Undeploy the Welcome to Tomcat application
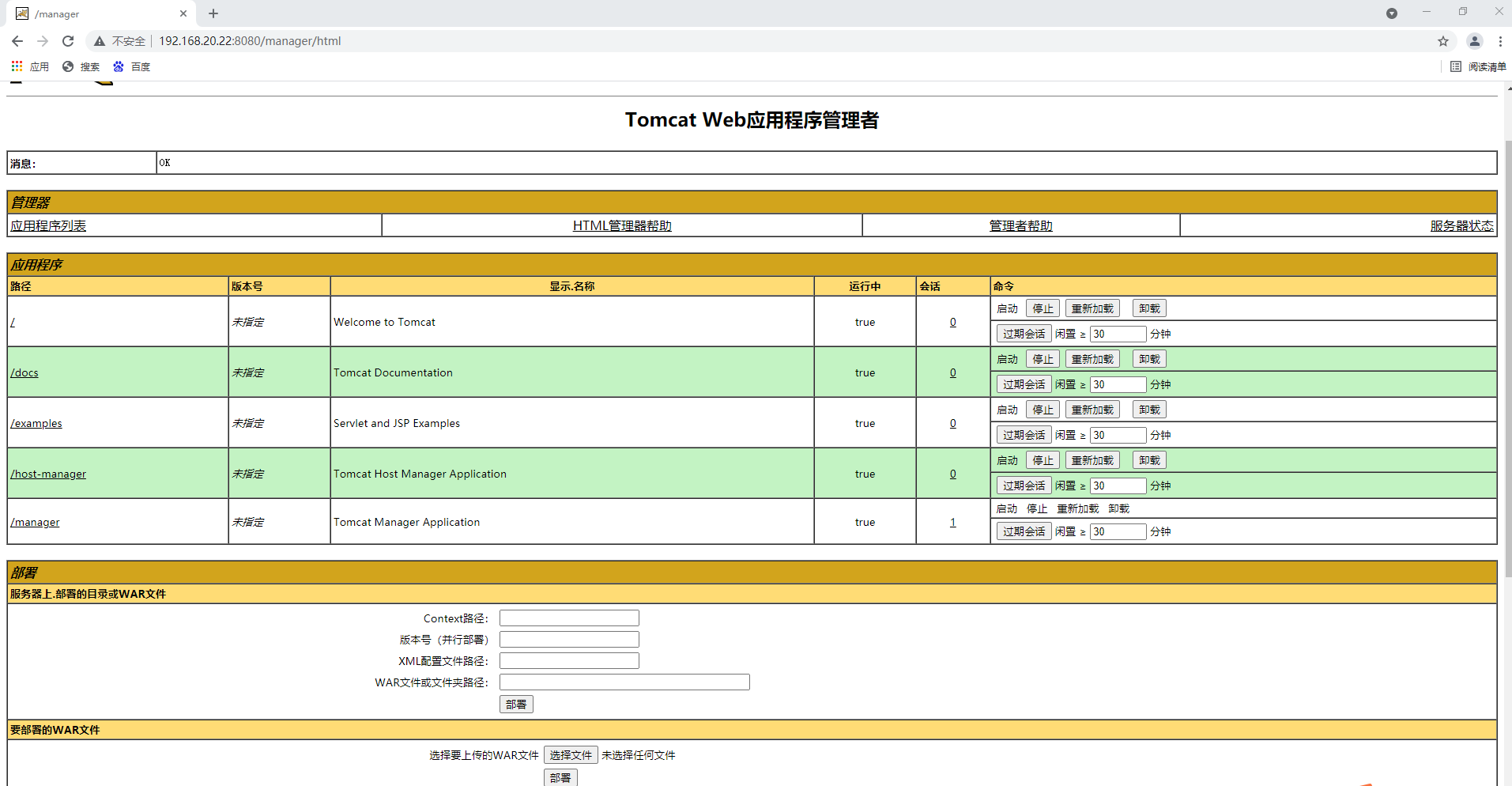This screenshot has height=786, width=1512. [x=1149, y=308]
